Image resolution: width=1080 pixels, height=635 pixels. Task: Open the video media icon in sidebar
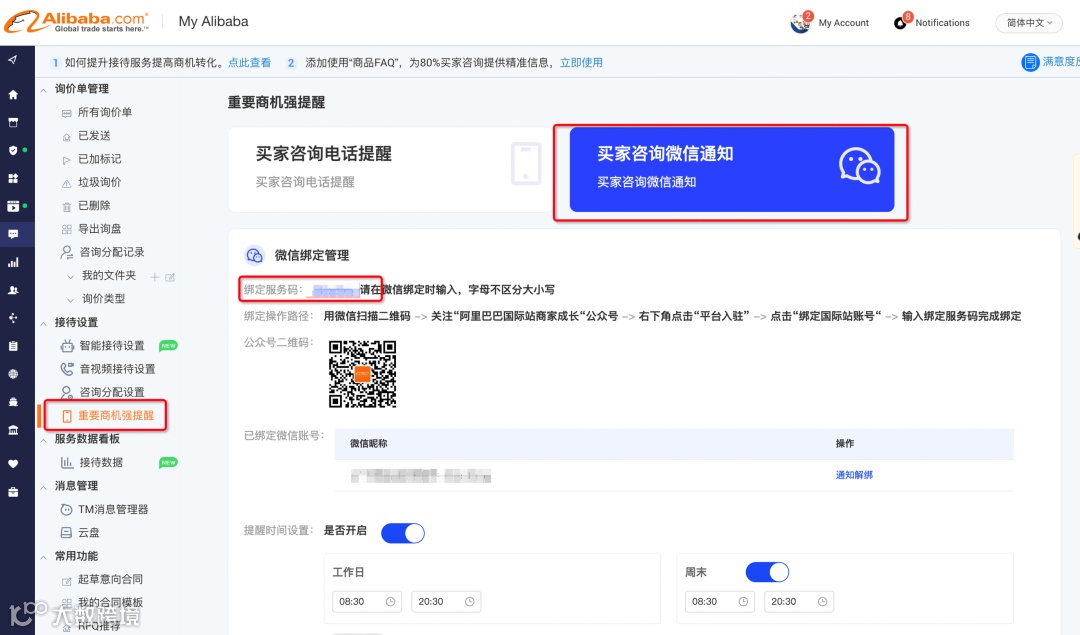click(12, 206)
